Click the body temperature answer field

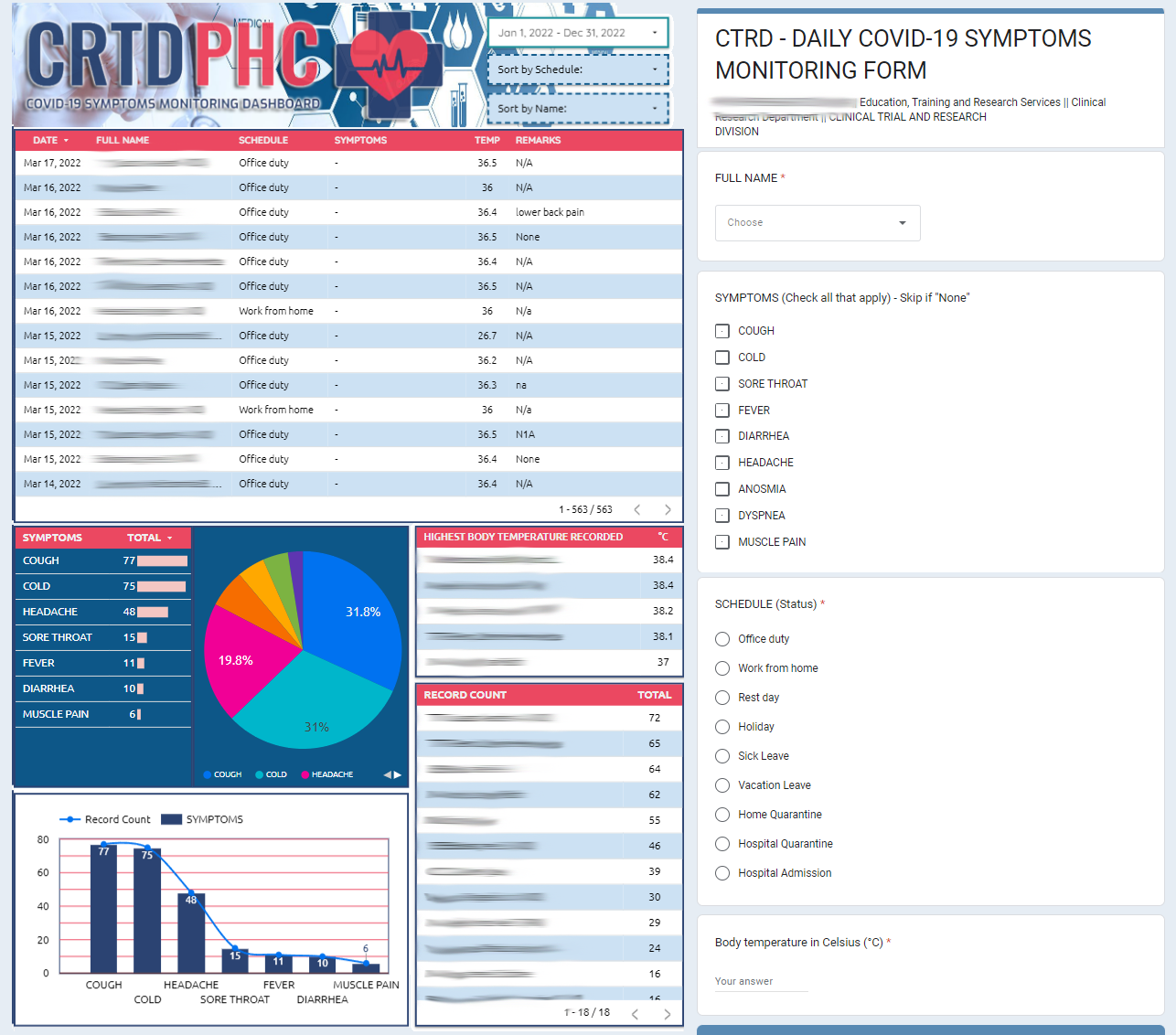[762, 982]
